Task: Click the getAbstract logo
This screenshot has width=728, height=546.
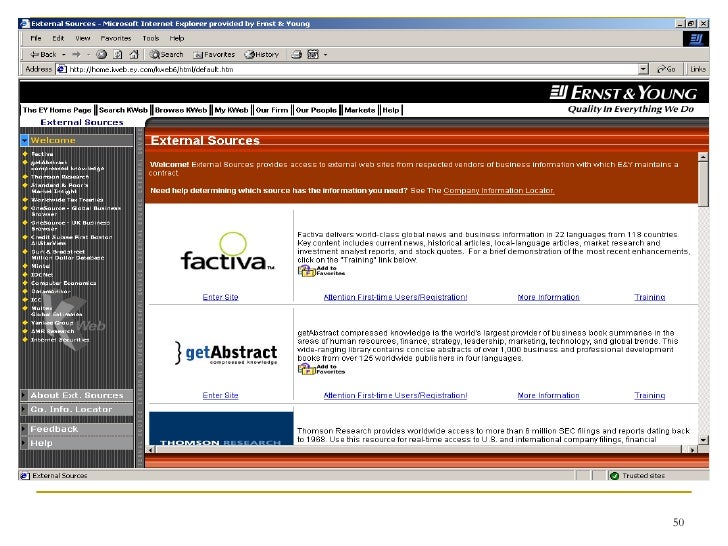Action: 226,353
